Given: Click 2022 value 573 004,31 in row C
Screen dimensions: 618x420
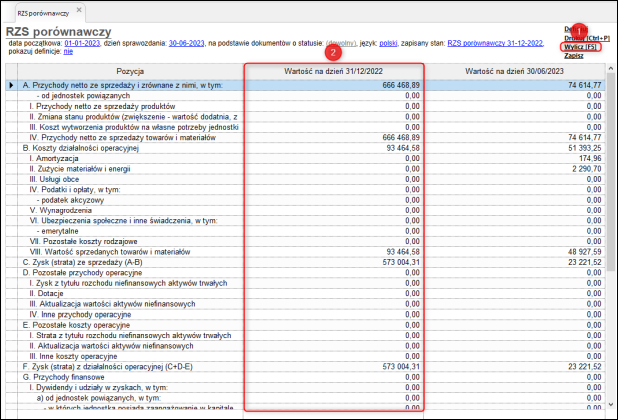Looking at the screenshot, I should pos(401,262).
